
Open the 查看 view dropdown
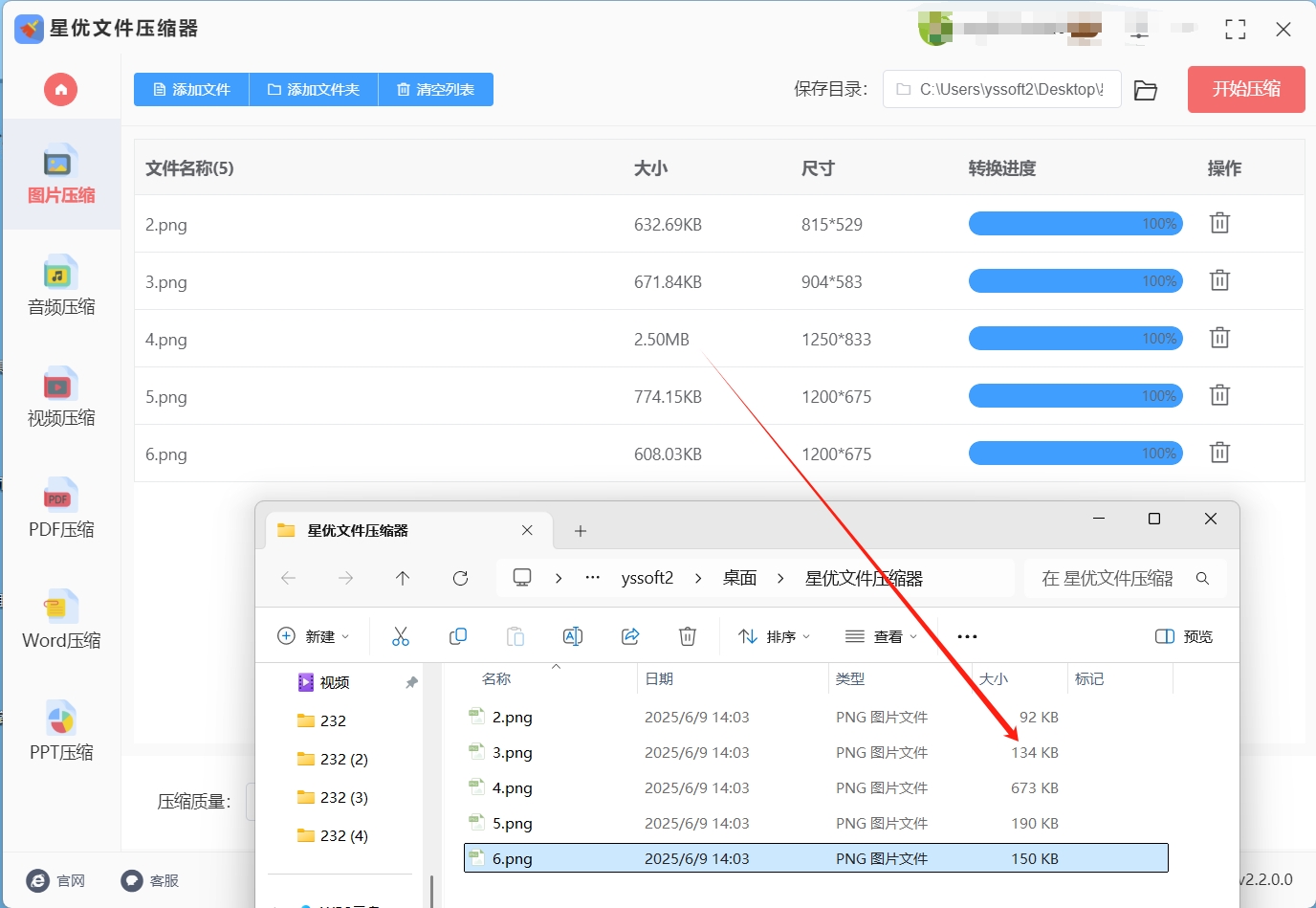click(882, 636)
